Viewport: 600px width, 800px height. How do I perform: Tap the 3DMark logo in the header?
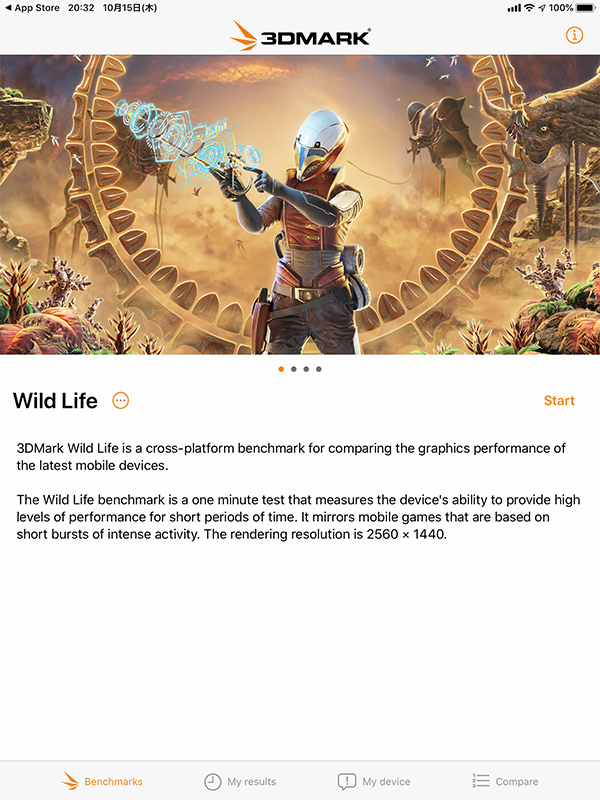click(300, 36)
